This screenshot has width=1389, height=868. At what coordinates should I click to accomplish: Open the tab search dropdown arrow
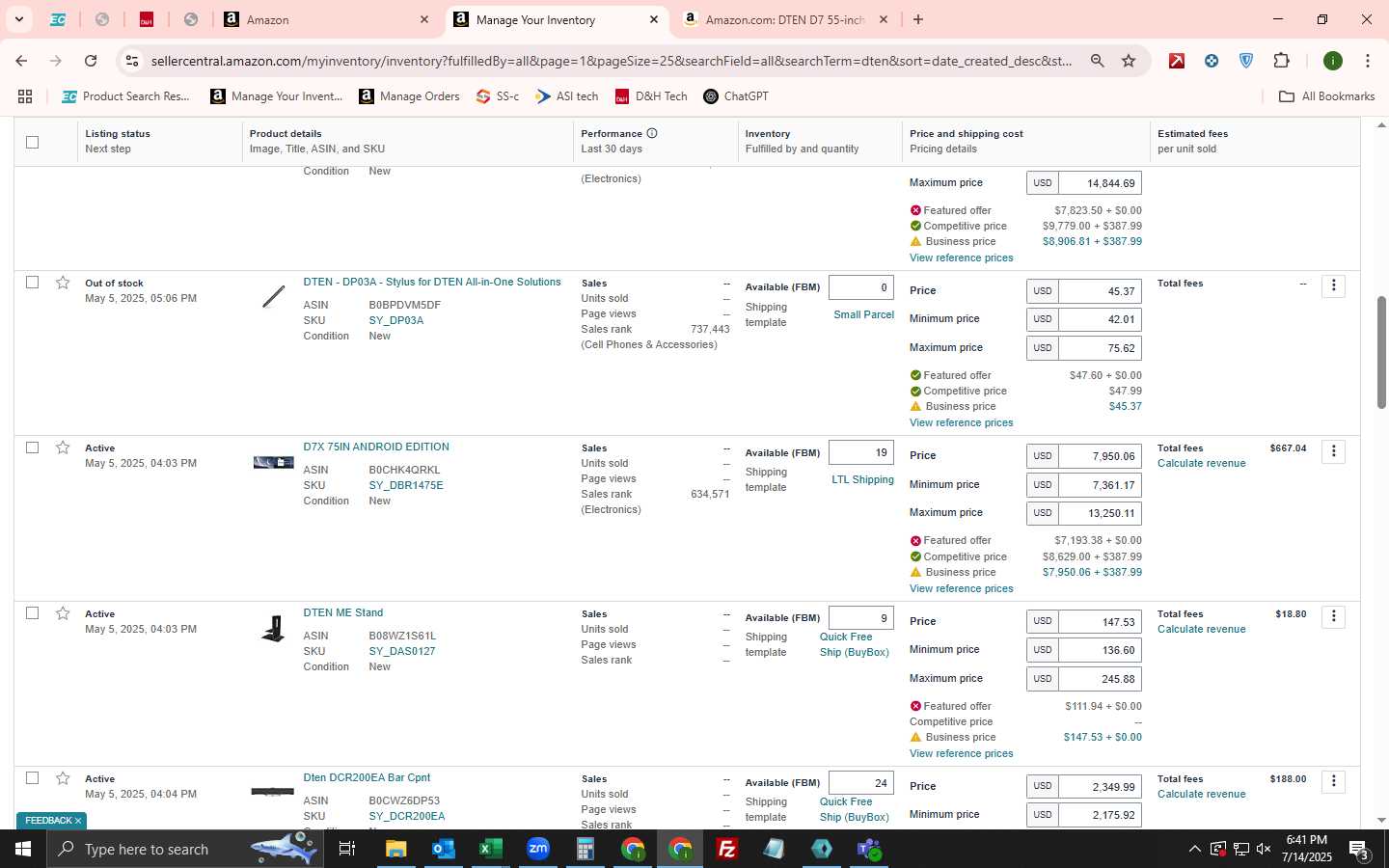pyautogui.click(x=18, y=19)
